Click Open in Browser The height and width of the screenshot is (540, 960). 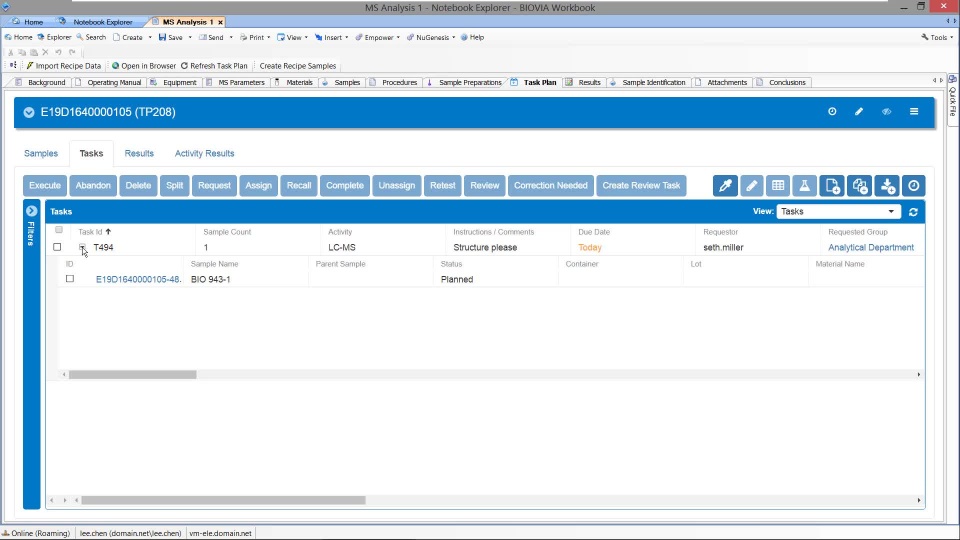tap(144, 66)
